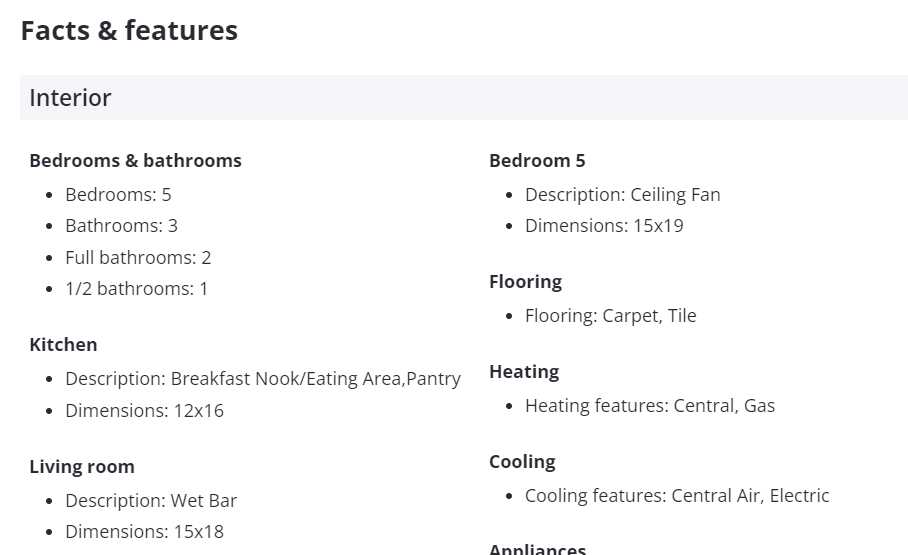The height and width of the screenshot is (555, 908).
Task: Select the "Flooring: Carpet, Tile" entry
Action: pyautogui.click(x=610, y=316)
